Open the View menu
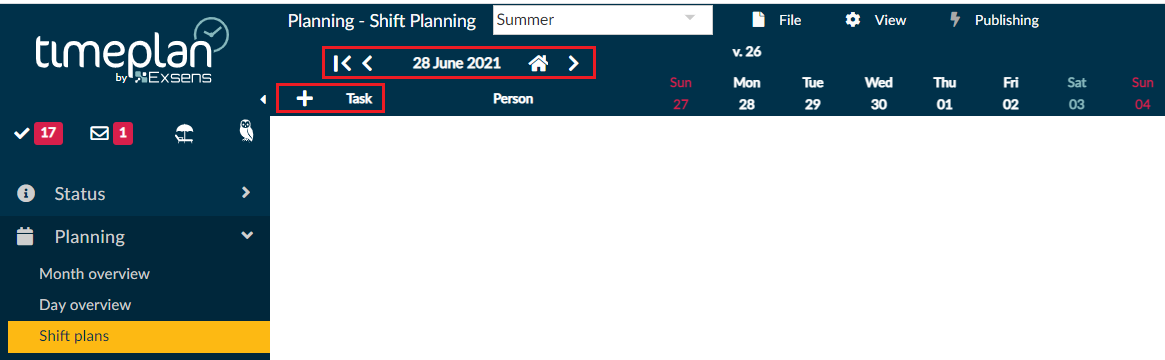 tap(875, 20)
